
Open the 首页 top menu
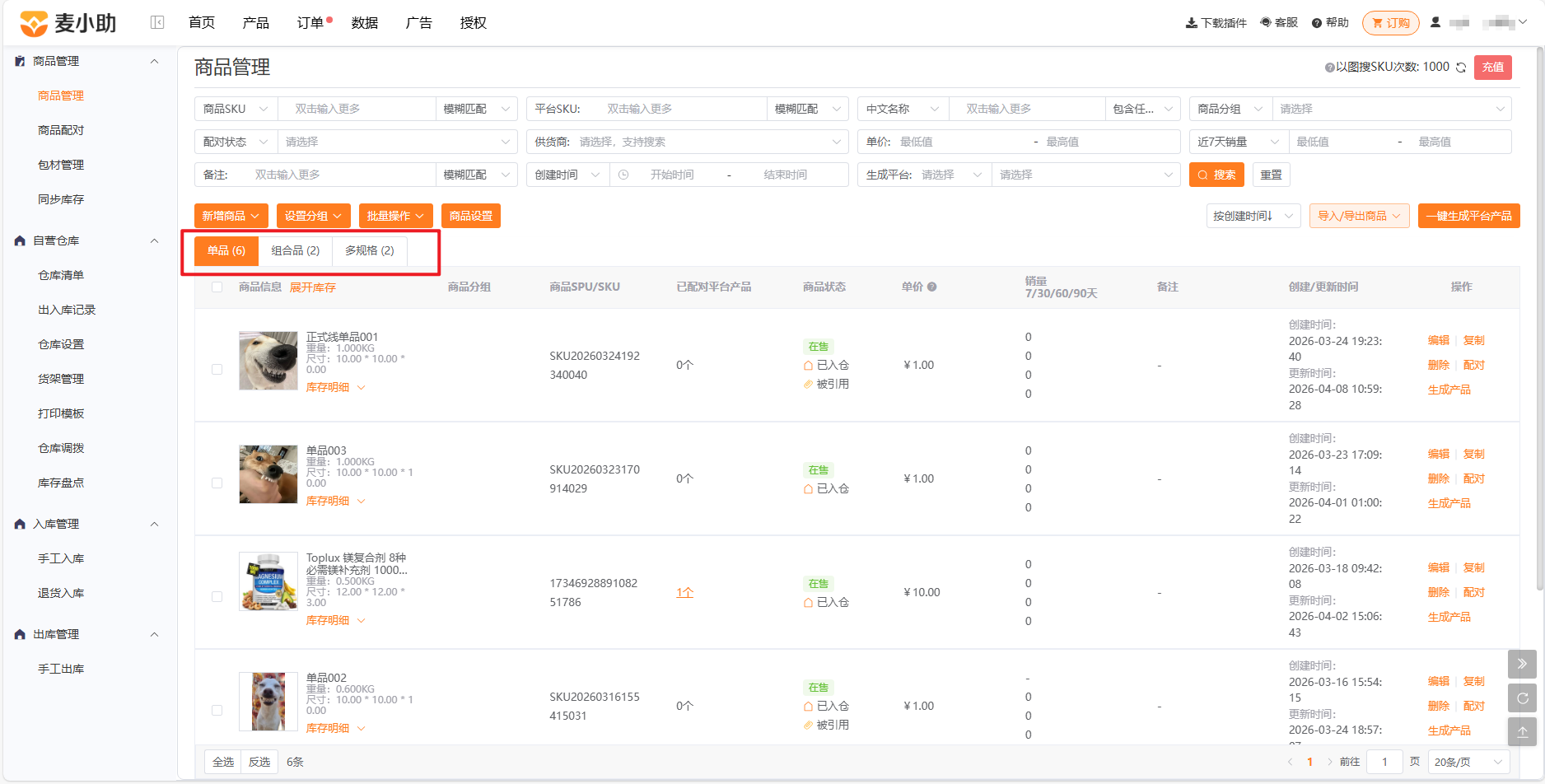(202, 23)
